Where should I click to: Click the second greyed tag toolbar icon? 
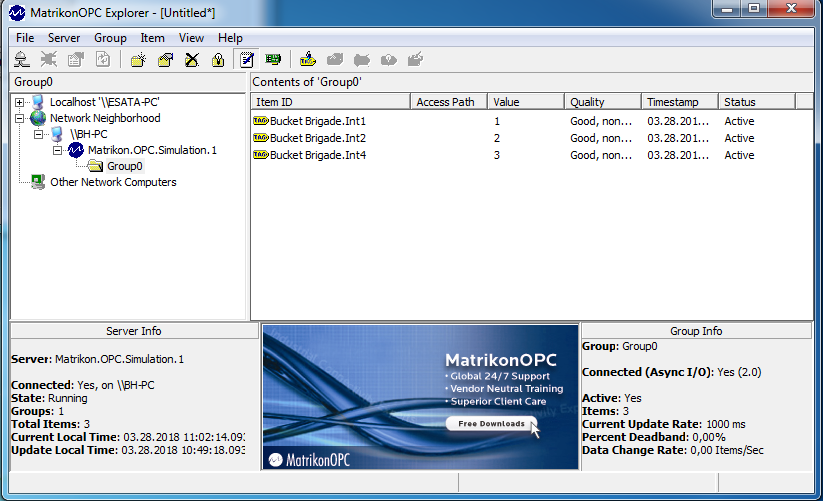click(362, 60)
